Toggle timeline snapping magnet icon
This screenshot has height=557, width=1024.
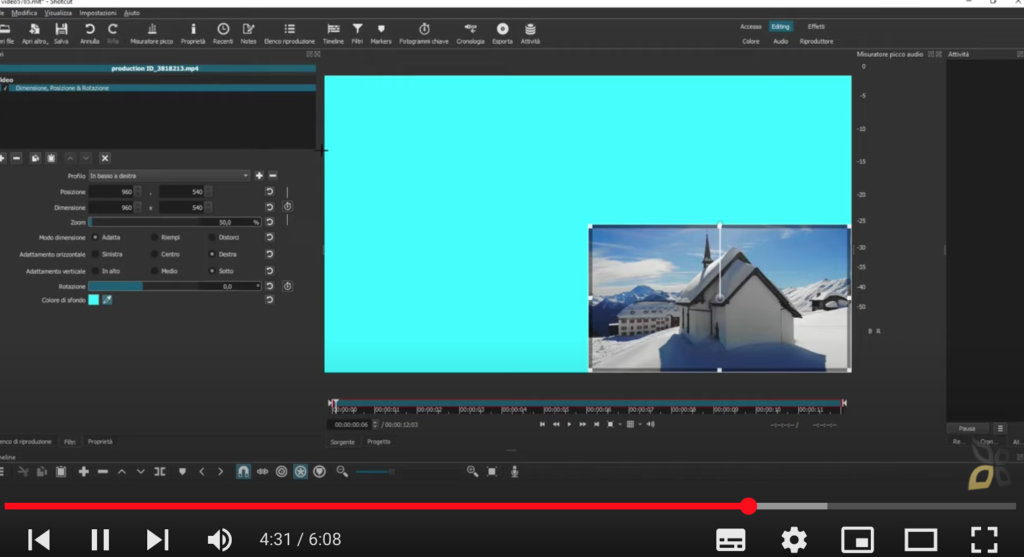(243, 471)
